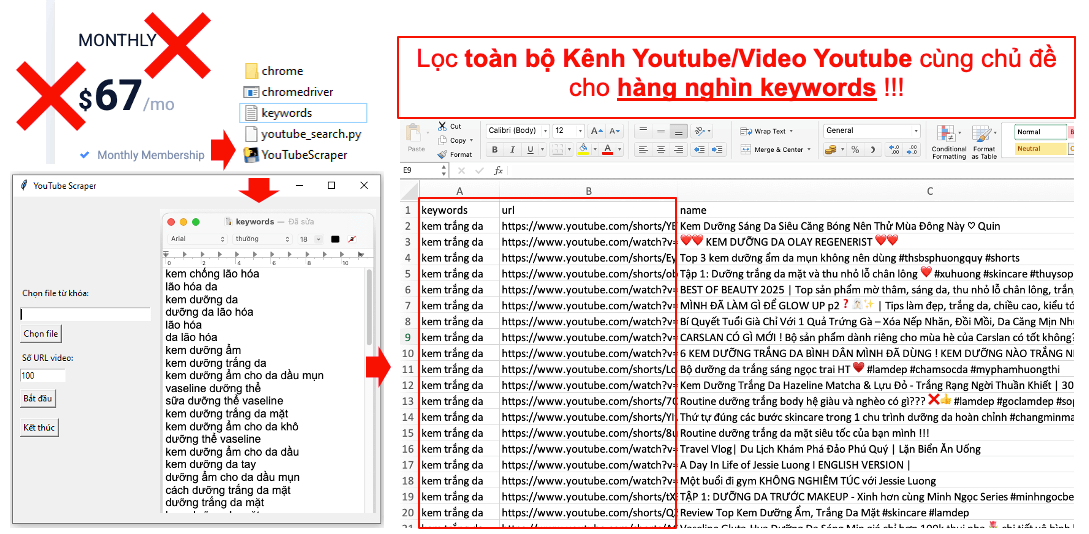Select the youtube_search.py file
Viewport: 1089px width, 534px height.
click(x=303, y=134)
